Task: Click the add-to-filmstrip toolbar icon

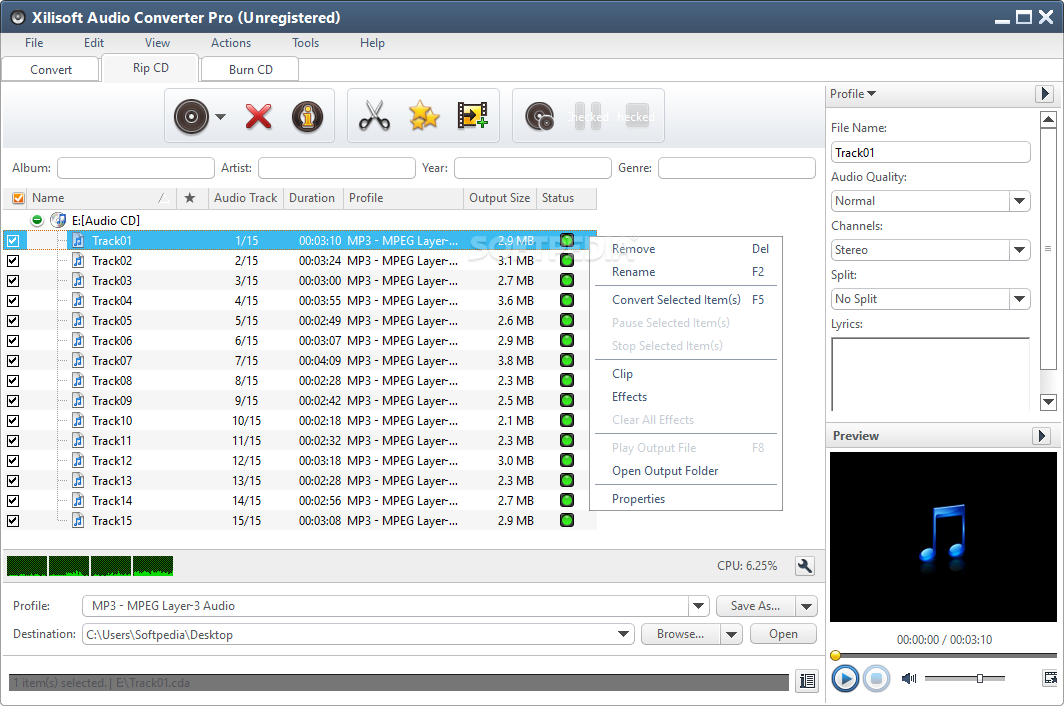Action: pyautogui.click(x=472, y=115)
